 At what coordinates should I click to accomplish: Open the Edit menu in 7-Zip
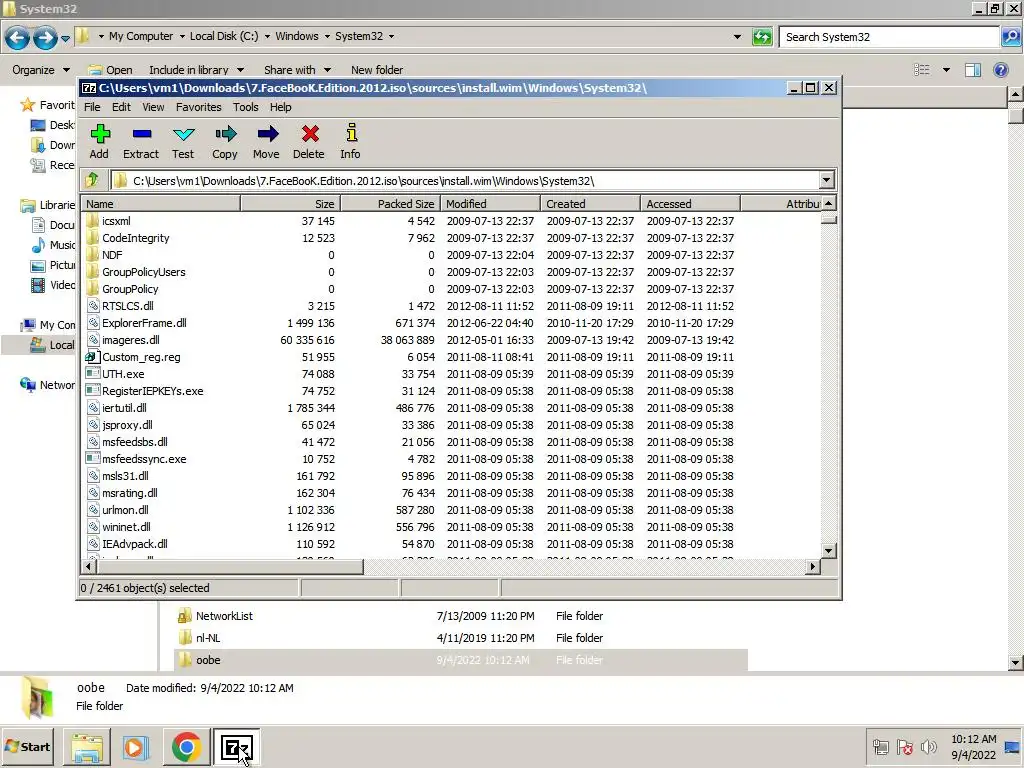[x=121, y=107]
